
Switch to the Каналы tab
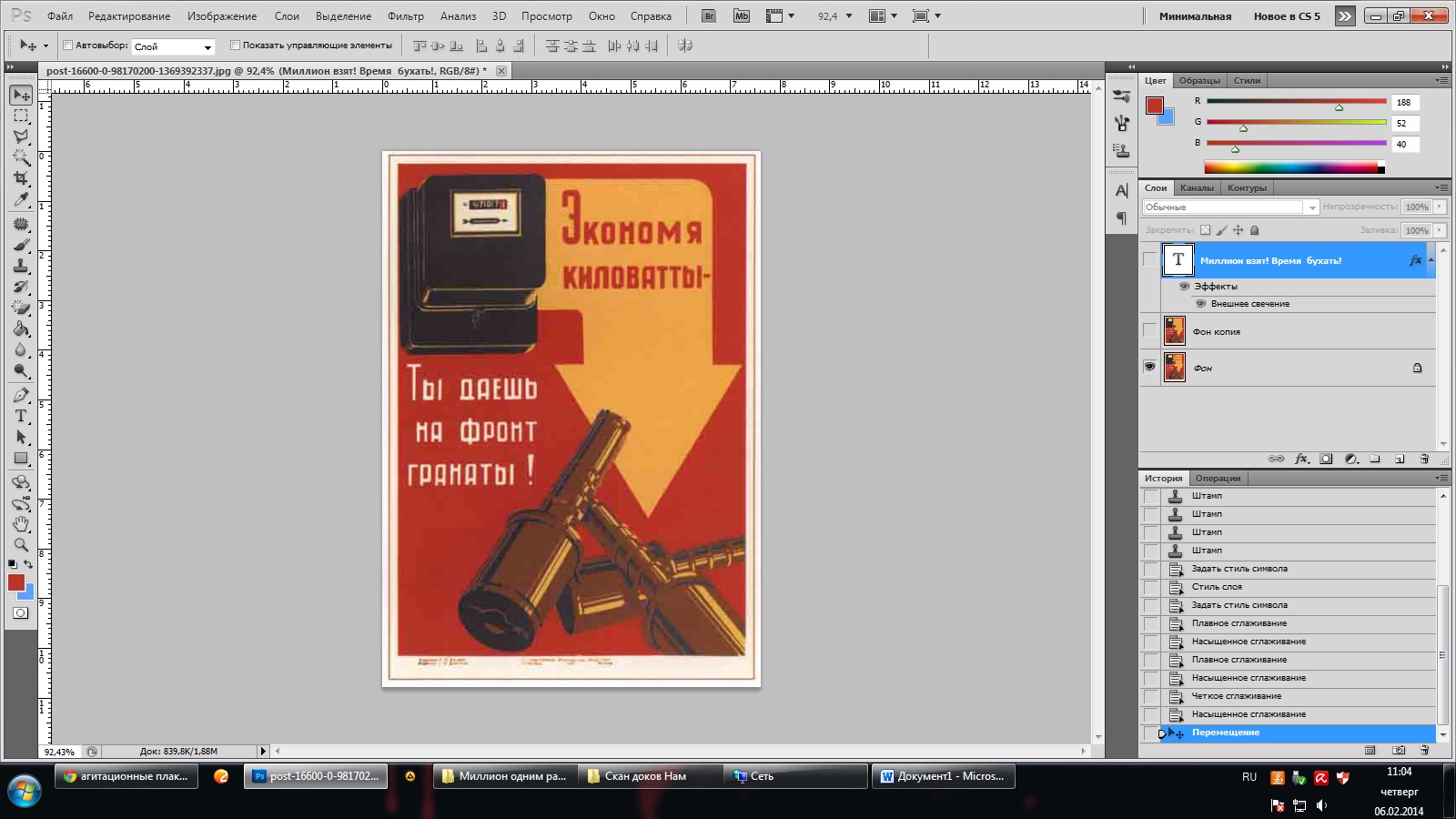[1197, 188]
